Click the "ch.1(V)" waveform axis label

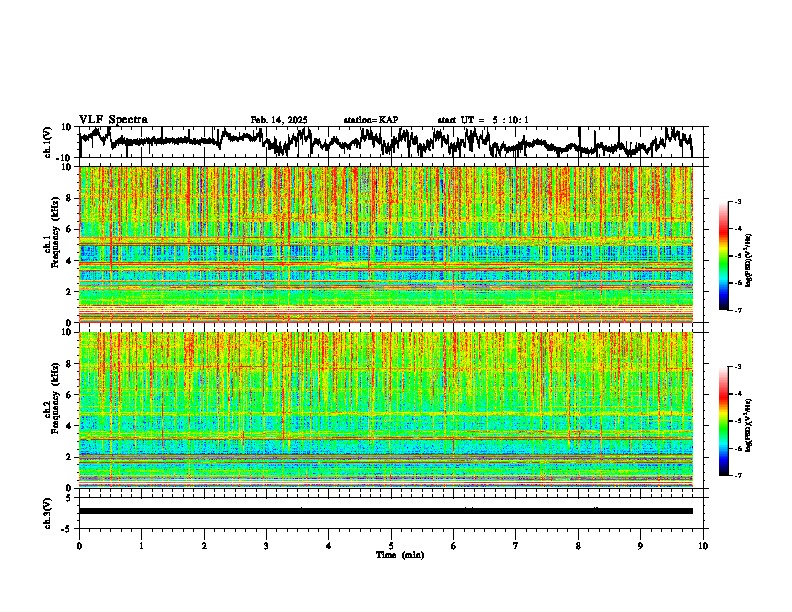pyautogui.click(x=48, y=142)
